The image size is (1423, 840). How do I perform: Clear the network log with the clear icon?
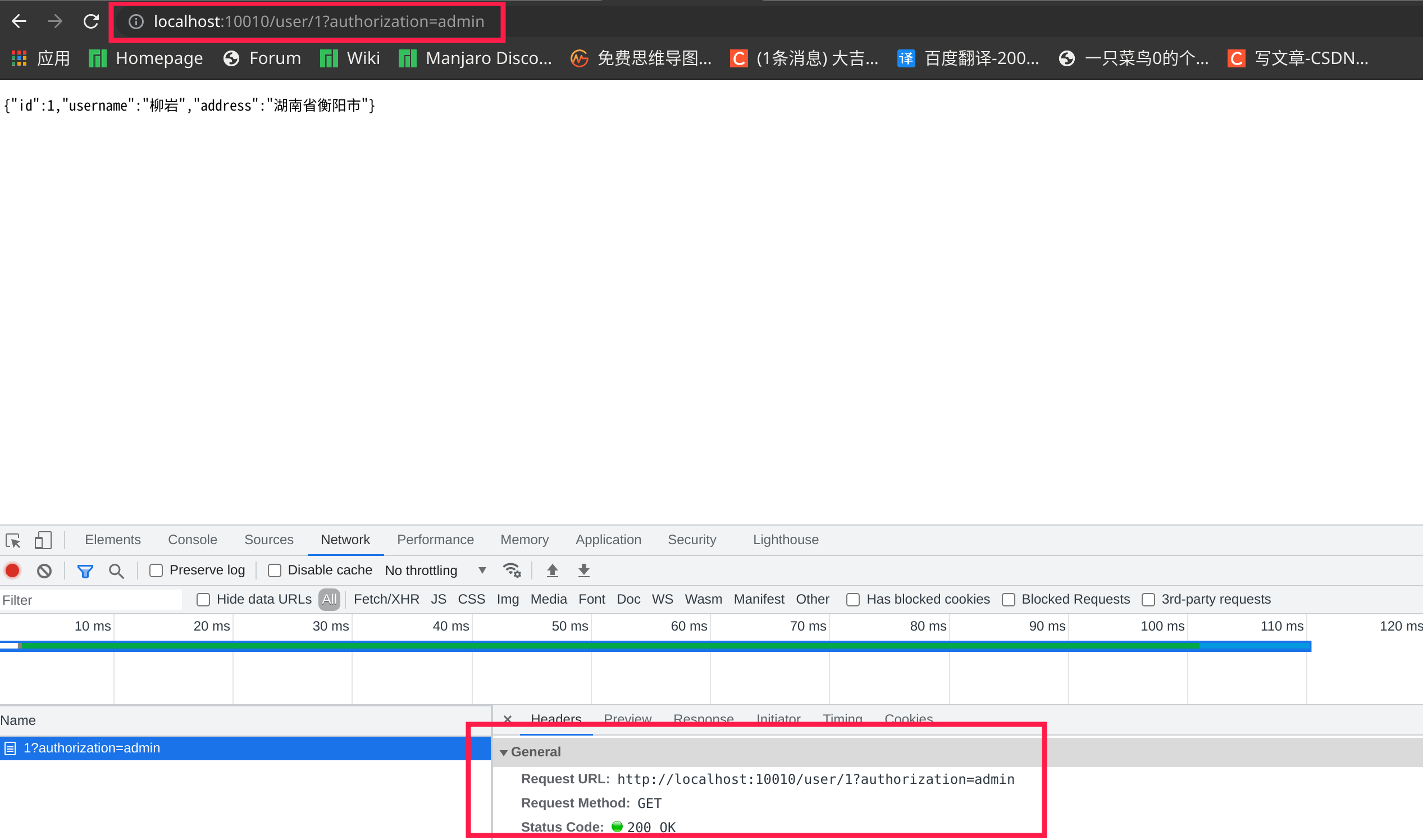pyautogui.click(x=44, y=570)
